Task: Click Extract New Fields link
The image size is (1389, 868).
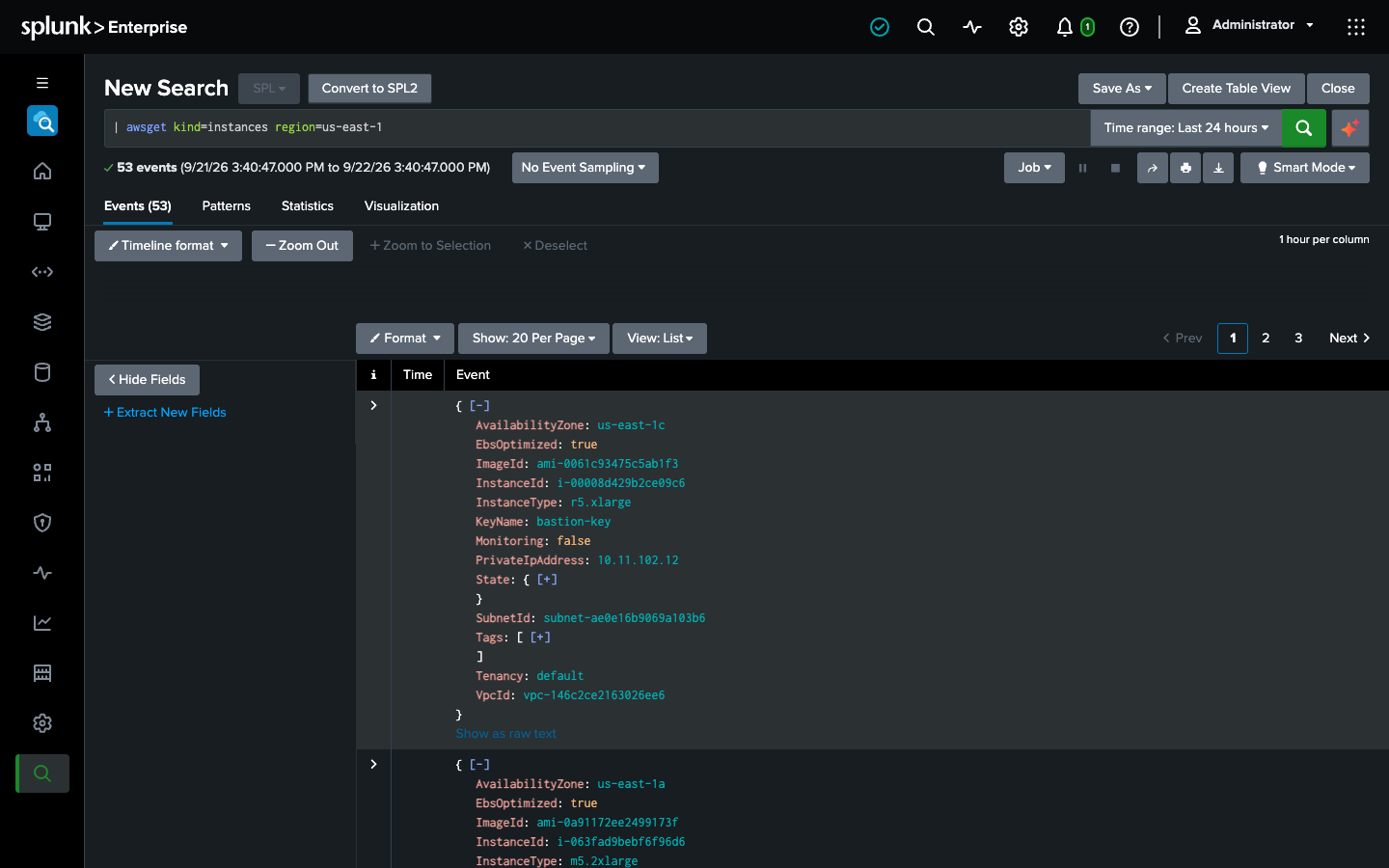Action: coord(165,413)
